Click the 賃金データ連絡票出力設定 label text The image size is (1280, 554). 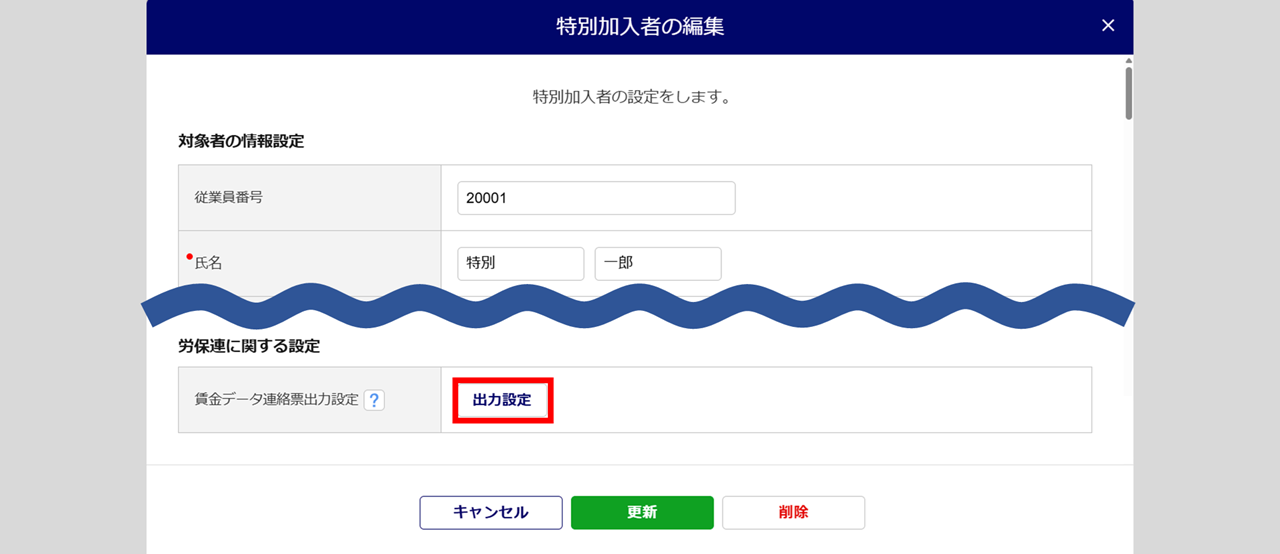click(x=276, y=400)
